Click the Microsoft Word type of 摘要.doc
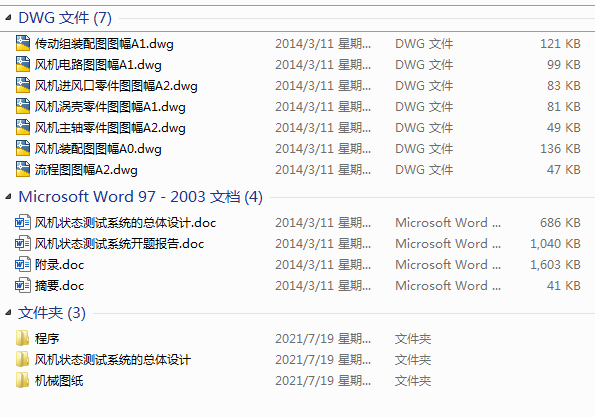595x417 pixels. [448, 286]
